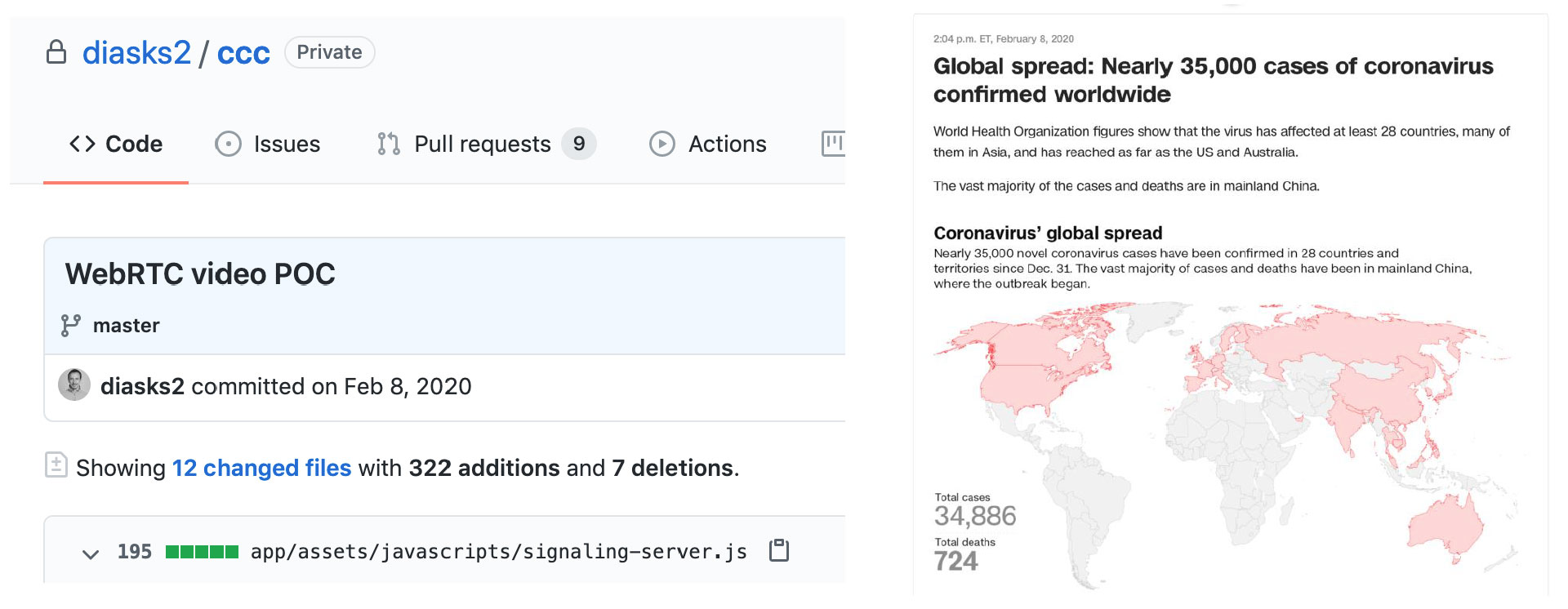
Task: Click the Private badge label
Action: [329, 52]
